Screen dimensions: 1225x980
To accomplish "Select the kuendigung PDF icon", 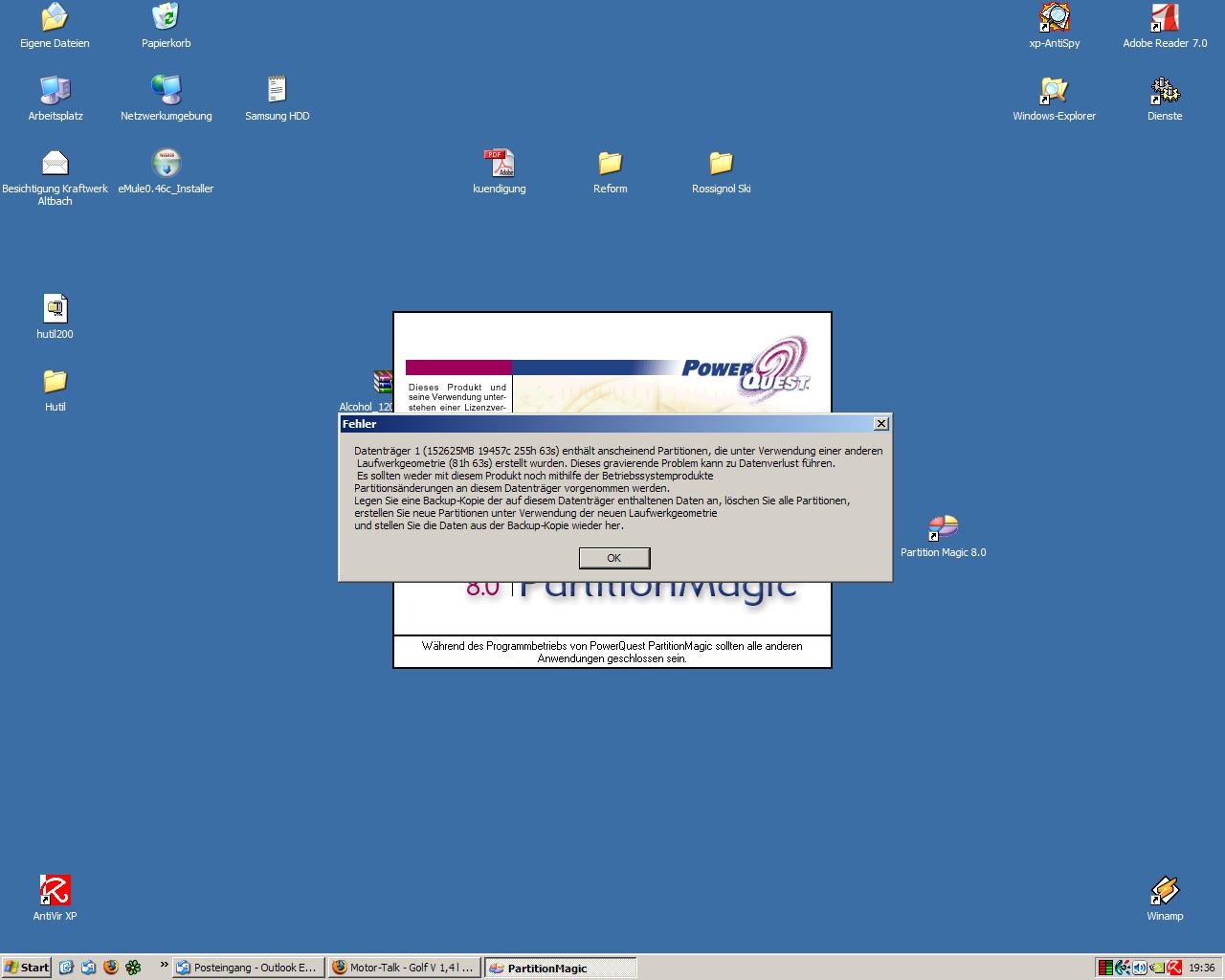I will pos(499,171).
